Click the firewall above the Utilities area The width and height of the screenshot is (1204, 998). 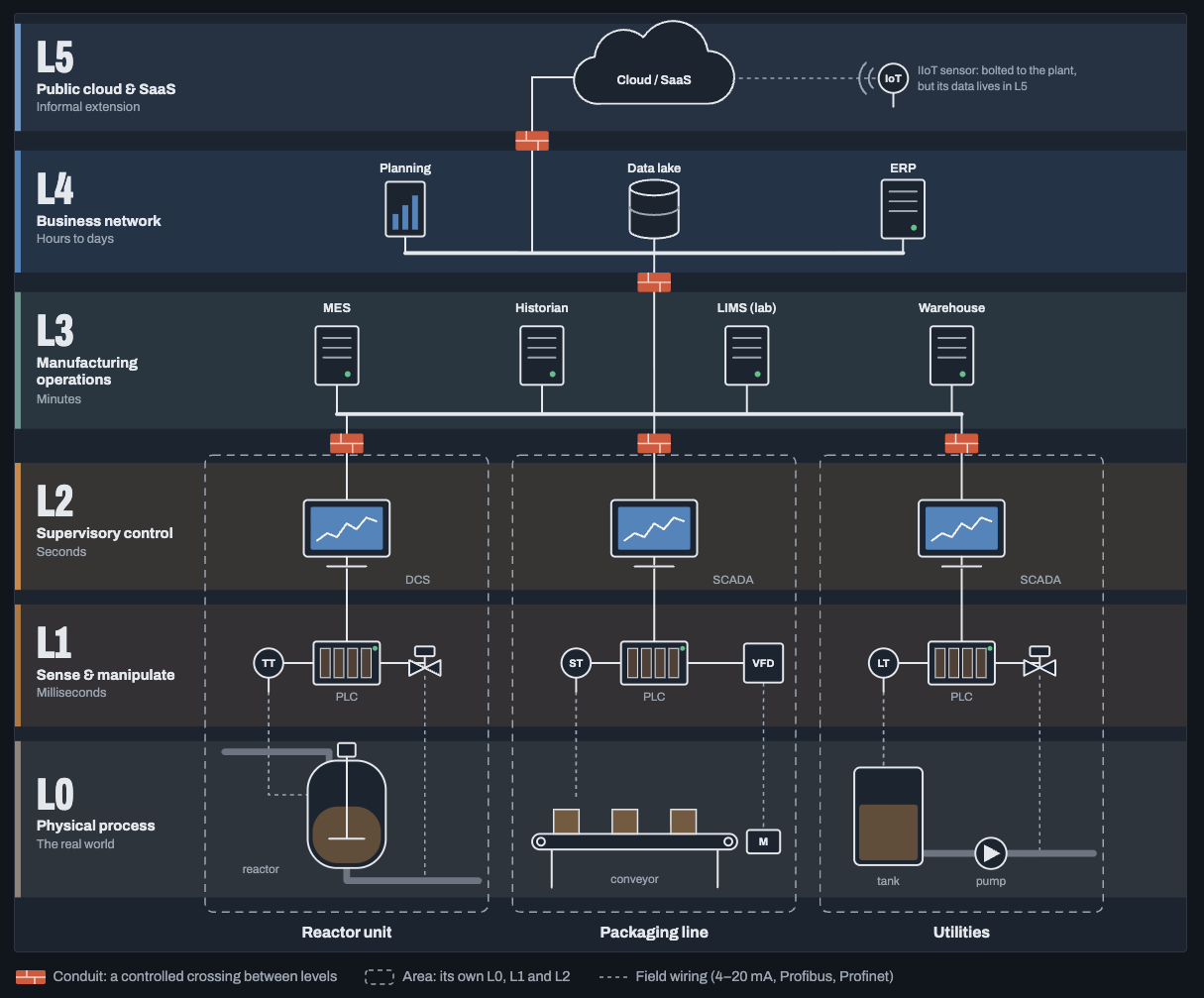[961, 443]
